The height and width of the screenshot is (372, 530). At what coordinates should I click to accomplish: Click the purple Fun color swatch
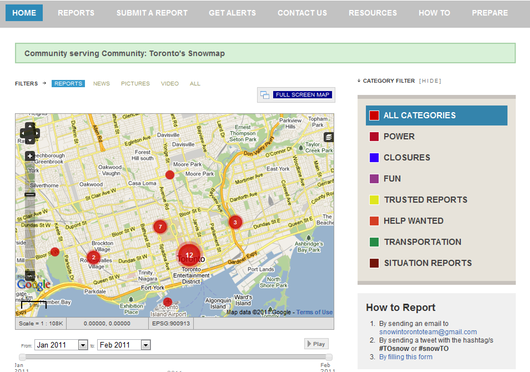coord(374,178)
